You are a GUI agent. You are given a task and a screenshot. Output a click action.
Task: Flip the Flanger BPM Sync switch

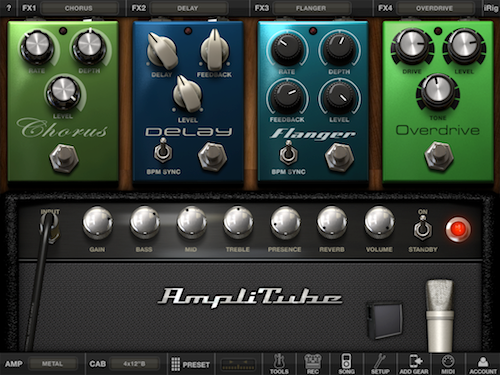tap(288, 153)
